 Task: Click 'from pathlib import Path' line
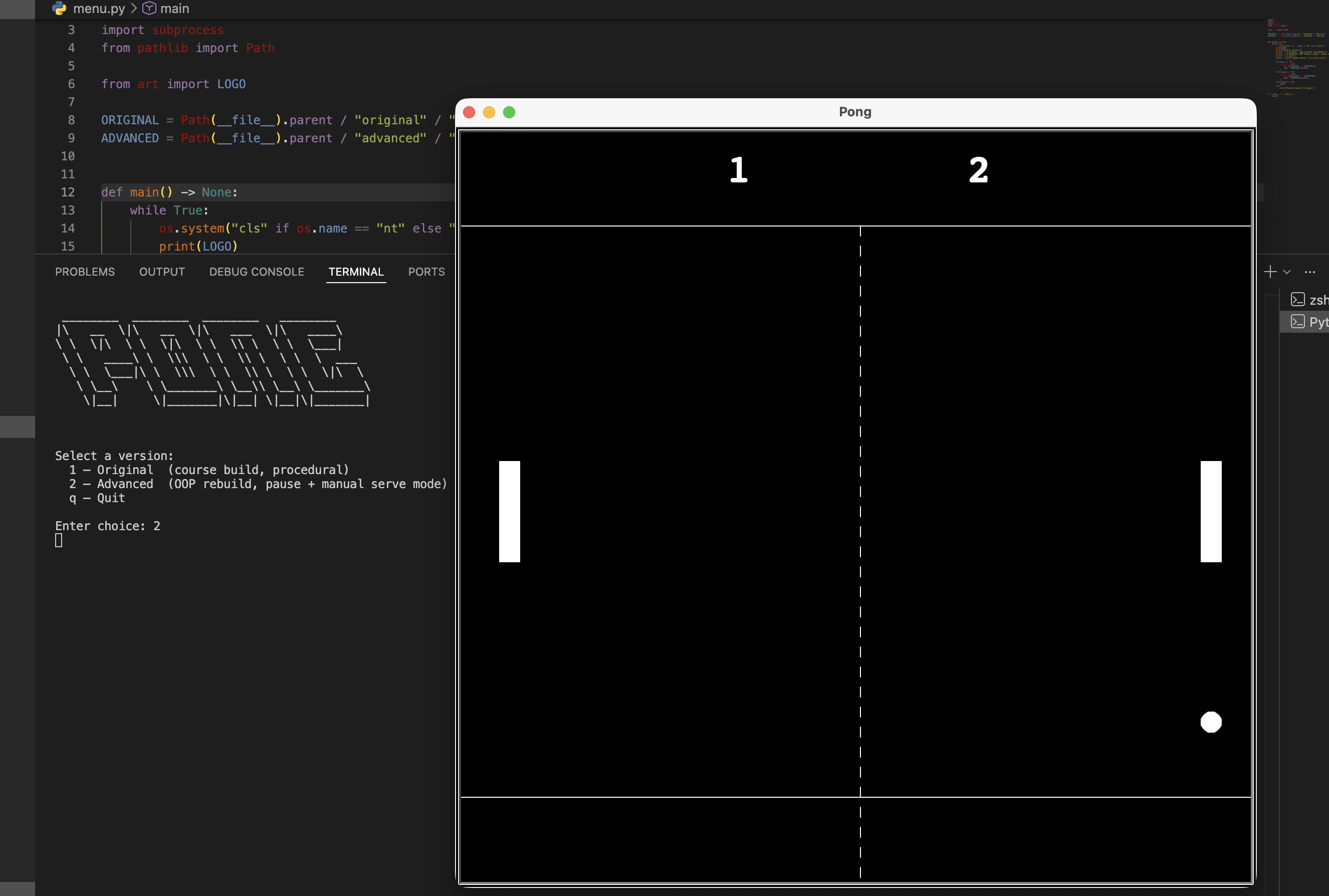[x=188, y=48]
